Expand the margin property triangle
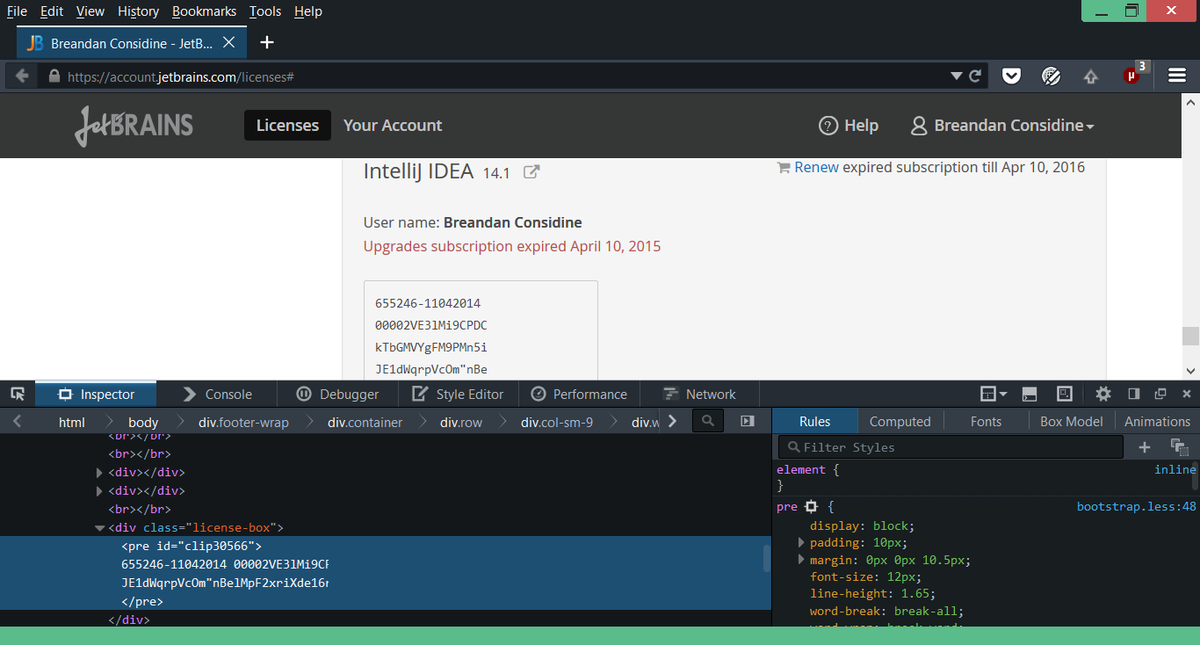Screen dimensions: 1200x645 click(x=801, y=560)
